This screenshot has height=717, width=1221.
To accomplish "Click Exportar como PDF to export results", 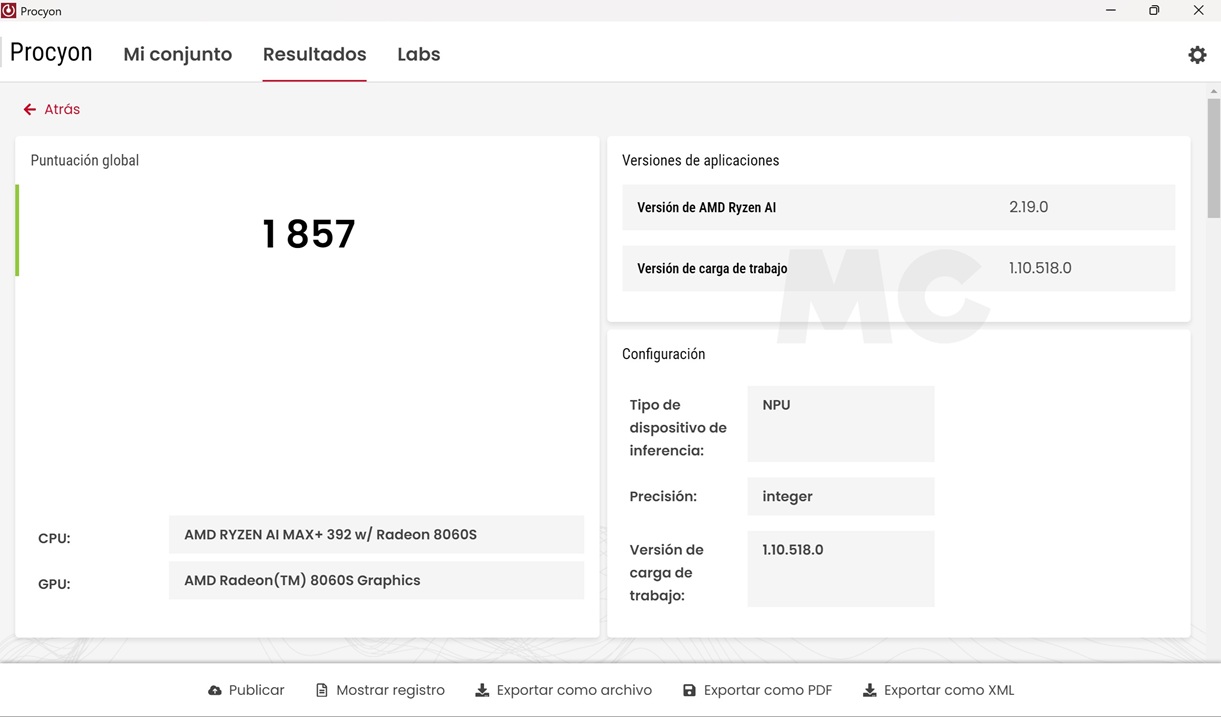I will tap(758, 689).
